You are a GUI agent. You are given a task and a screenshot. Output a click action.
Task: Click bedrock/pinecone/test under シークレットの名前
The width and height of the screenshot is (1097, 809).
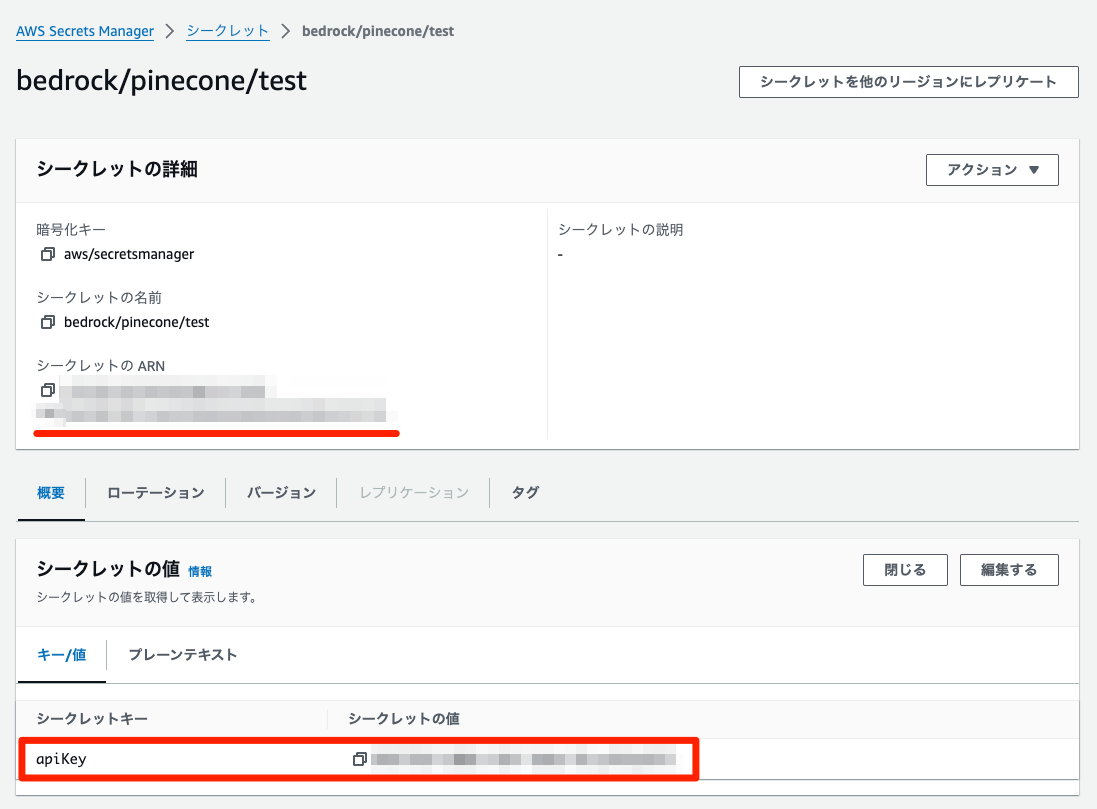coord(136,322)
